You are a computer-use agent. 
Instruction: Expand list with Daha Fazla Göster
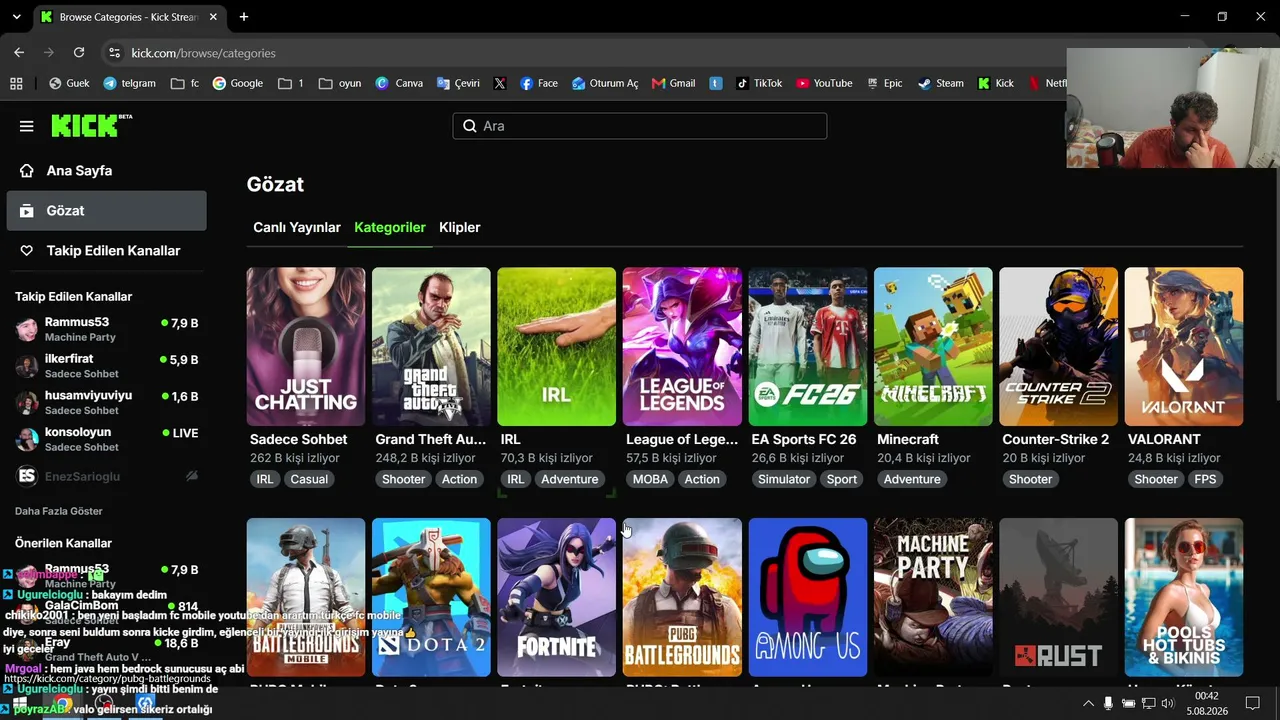point(59,511)
